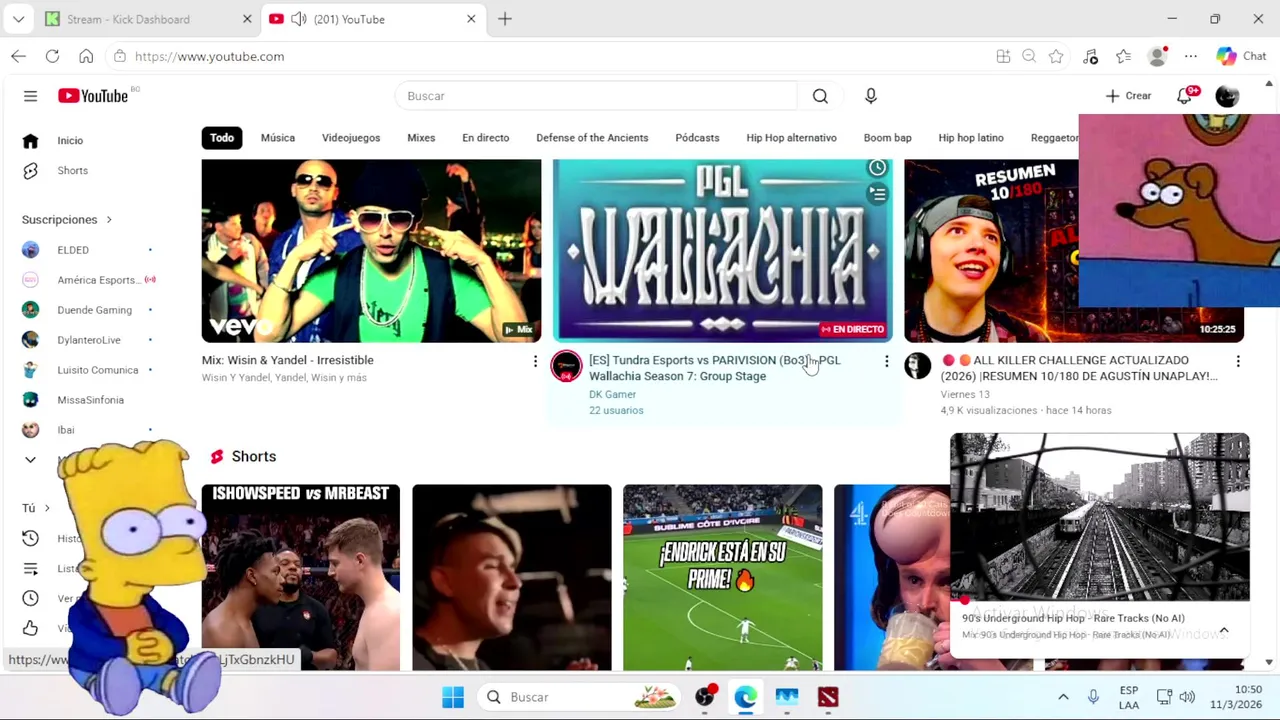Open browser home page

click(86, 56)
